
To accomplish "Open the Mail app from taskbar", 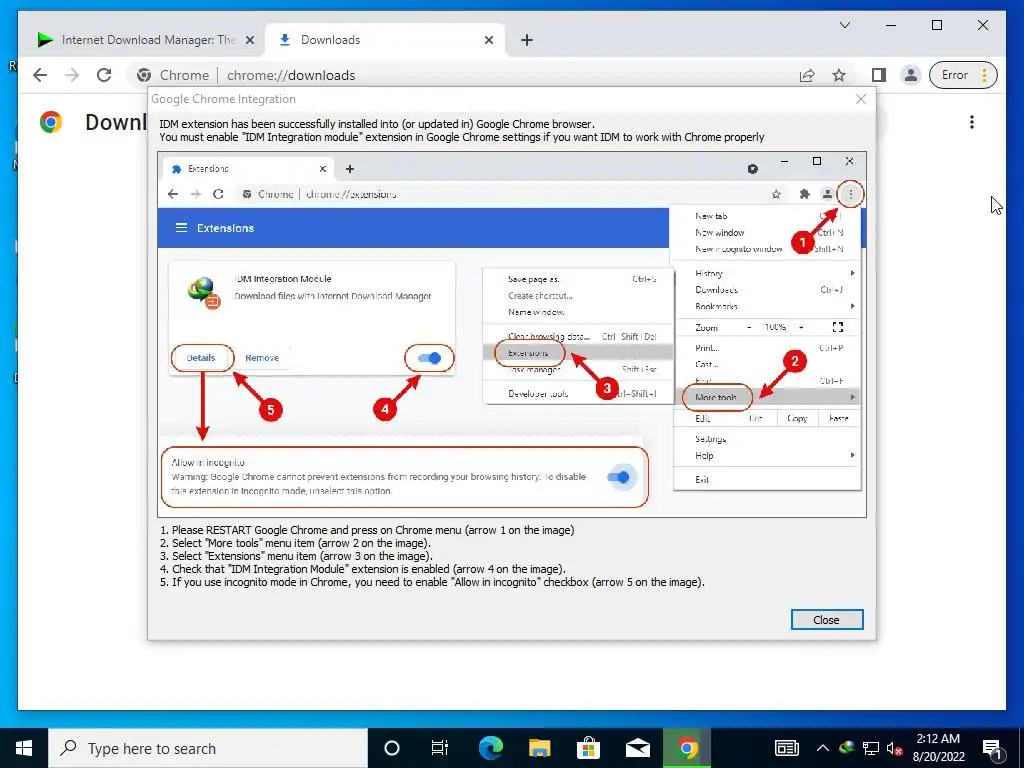I will 637,748.
